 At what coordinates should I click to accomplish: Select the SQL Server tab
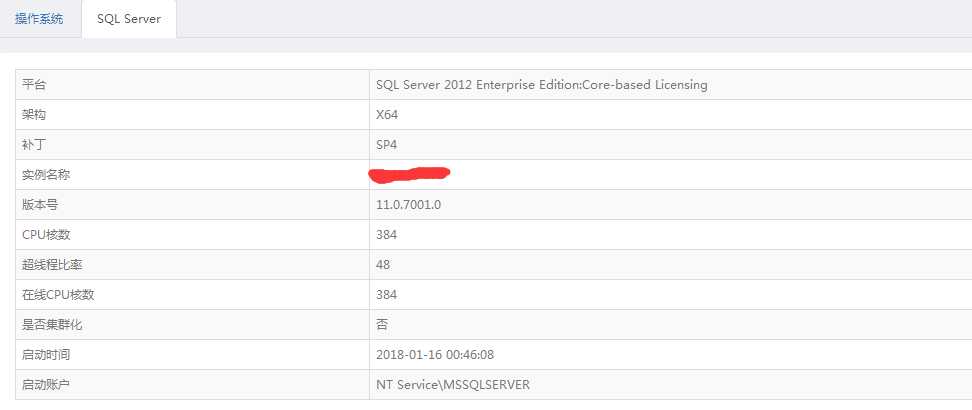(x=129, y=19)
